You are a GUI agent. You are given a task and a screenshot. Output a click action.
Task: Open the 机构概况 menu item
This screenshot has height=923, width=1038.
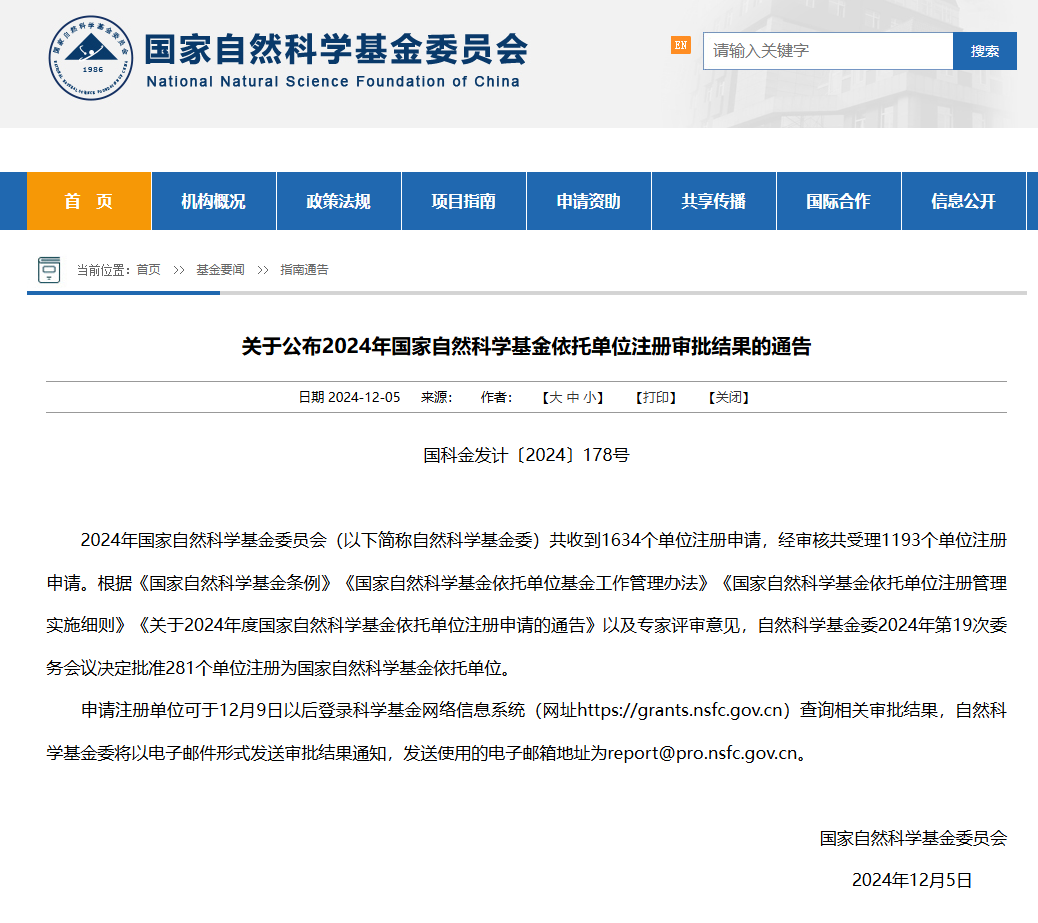(213, 201)
